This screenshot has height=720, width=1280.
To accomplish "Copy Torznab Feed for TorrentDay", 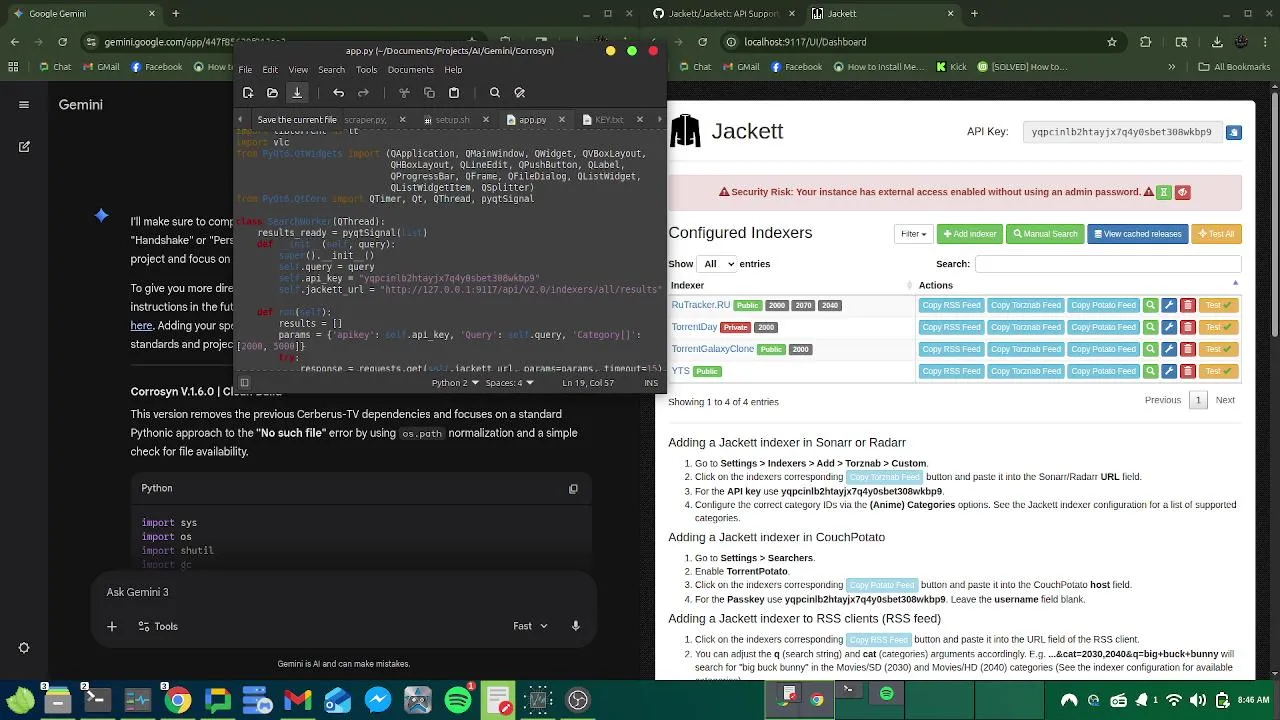I will pyautogui.click(x=1025, y=327).
